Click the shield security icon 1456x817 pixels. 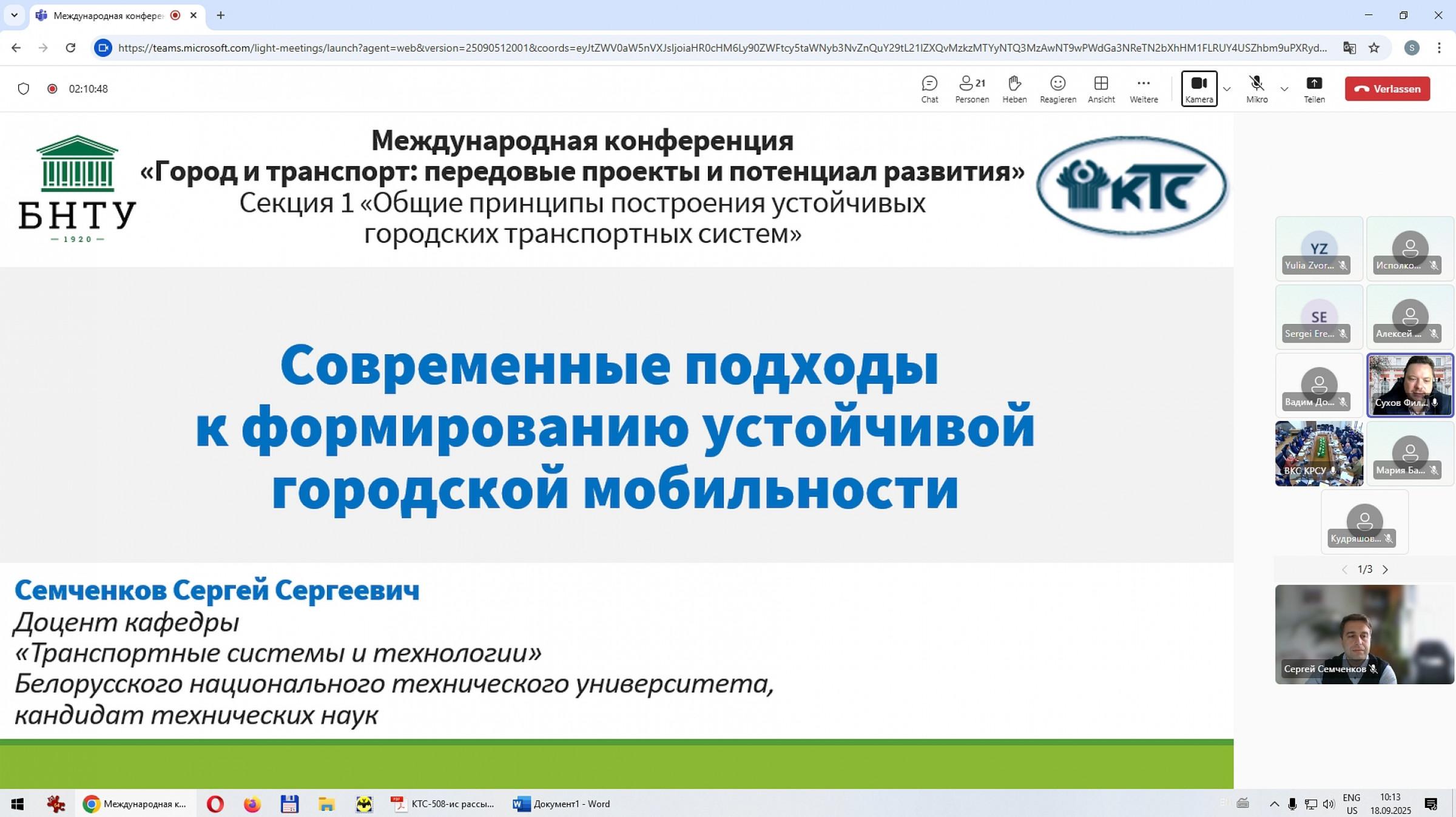[x=24, y=89]
